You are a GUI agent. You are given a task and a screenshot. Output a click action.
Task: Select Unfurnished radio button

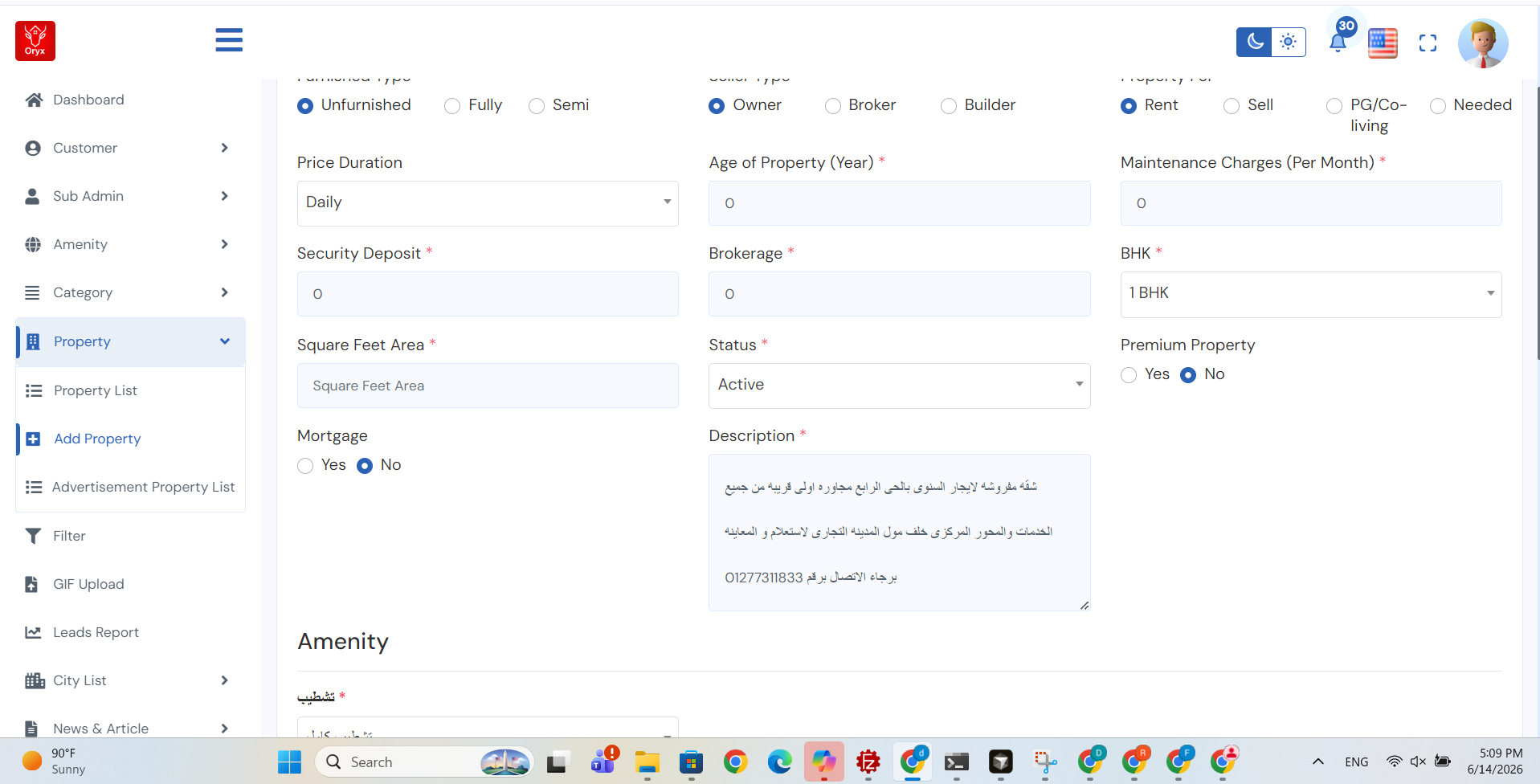pos(305,106)
